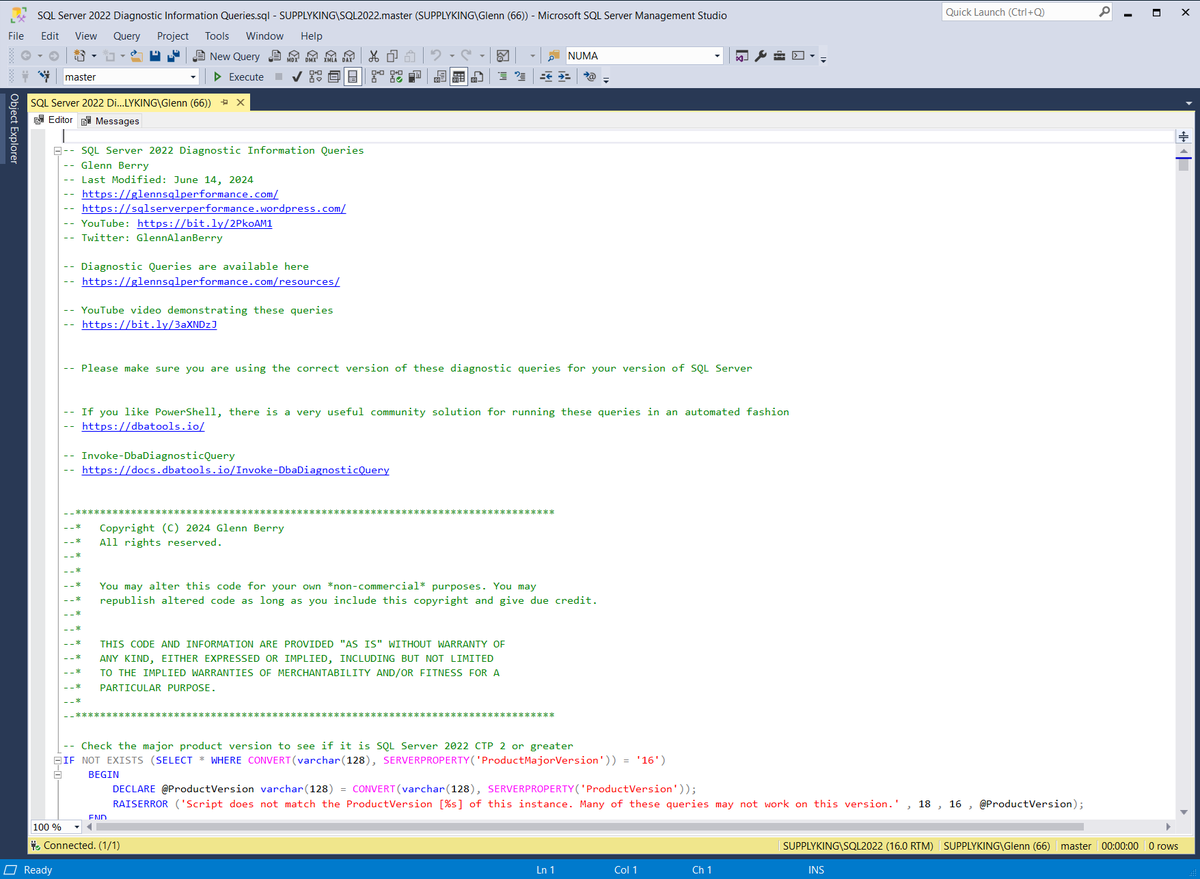Collapse the header comment block
The width and height of the screenshot is (1200, 879).
point(58,151)
